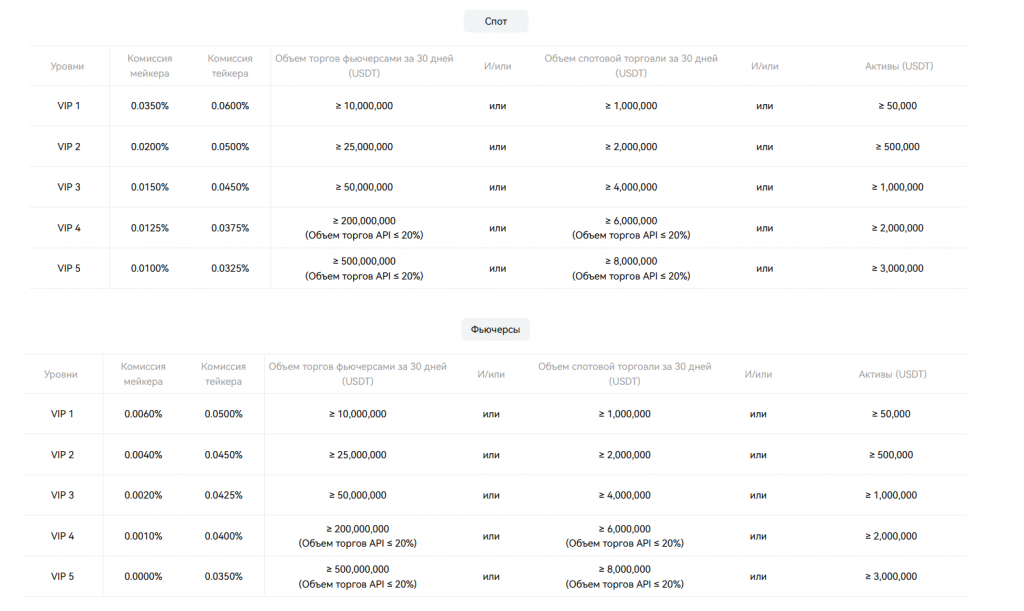This screenshot has height=611, width=1024.
Task: Select the 0.0375% taker fee cell
Action: point(230,228)
